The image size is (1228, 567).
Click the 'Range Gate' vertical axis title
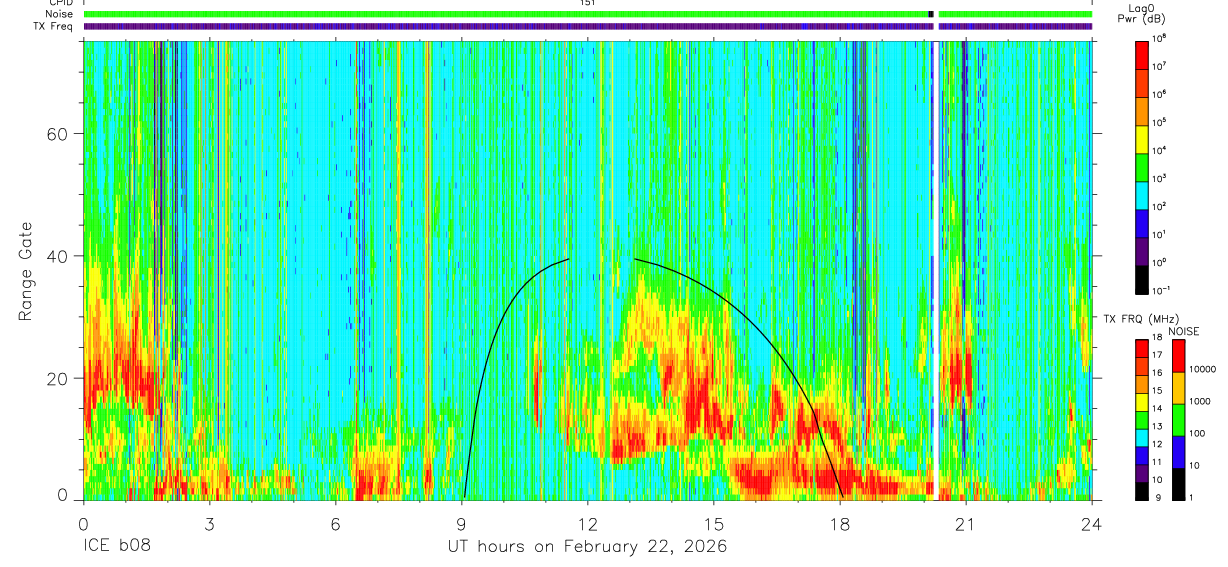pyautogui.click(x=24, y=271)
